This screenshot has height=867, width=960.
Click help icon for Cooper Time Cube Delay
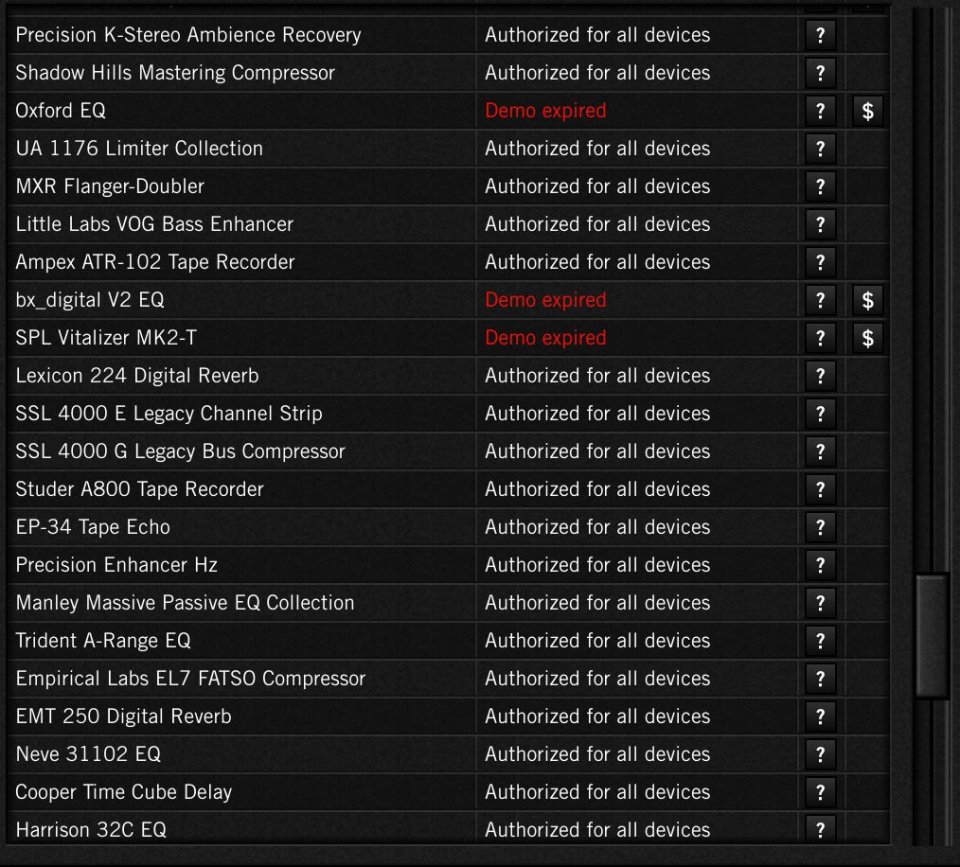(820, 792)
